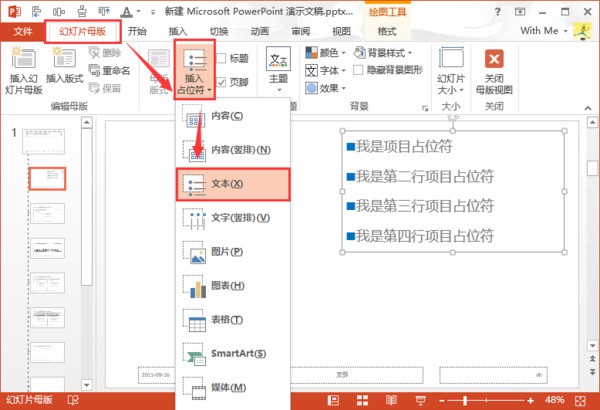Open the Background Styles (背景样式) dropdown
This screenshot has width=600, height=410.
(383, 52)
